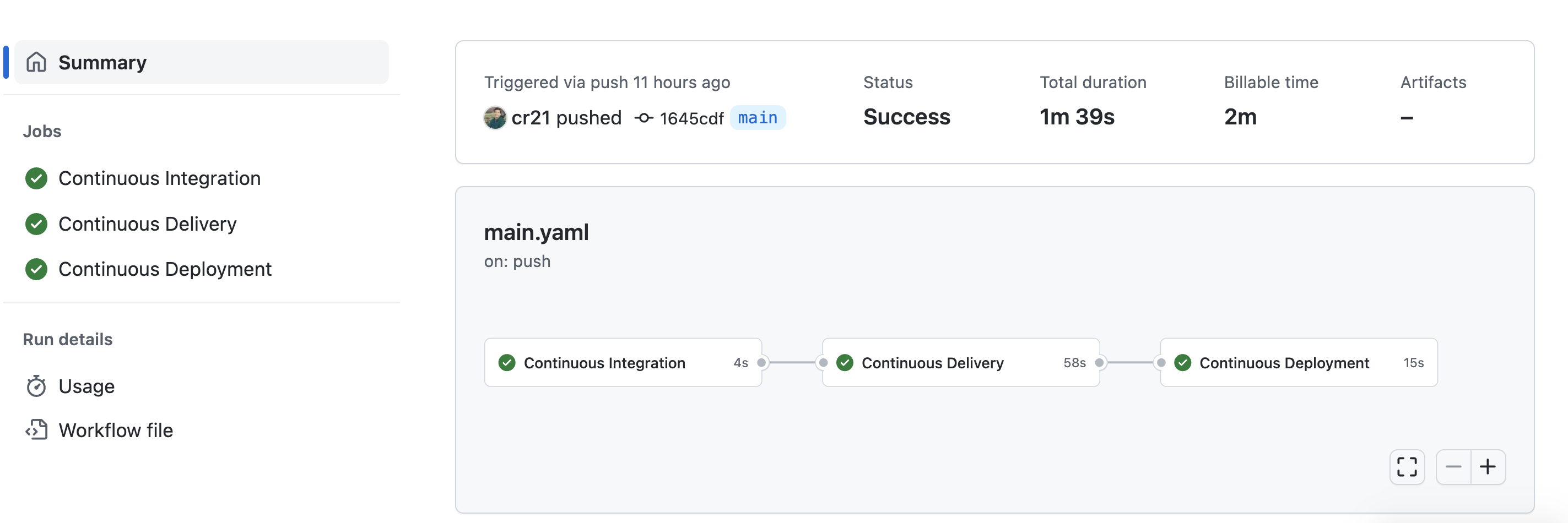Click cr21 user avatar
This screenshot has width=1568, height=523.
[x=495, y=117]
